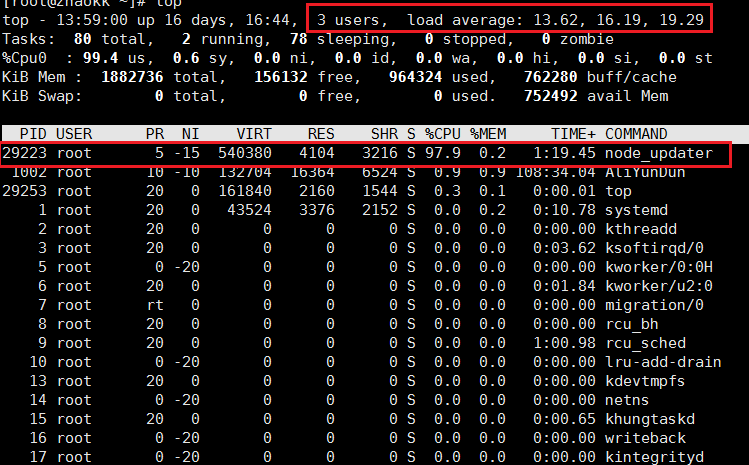The width and height of the screenshot is (749, 465).
Task: Click the VIRT column header
Action: [254, 134]
